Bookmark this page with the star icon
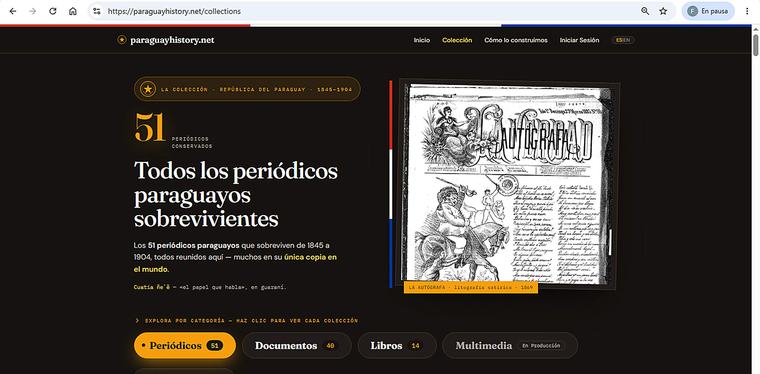The width and height of the screenshot is (760, 374). pos(663,11)
